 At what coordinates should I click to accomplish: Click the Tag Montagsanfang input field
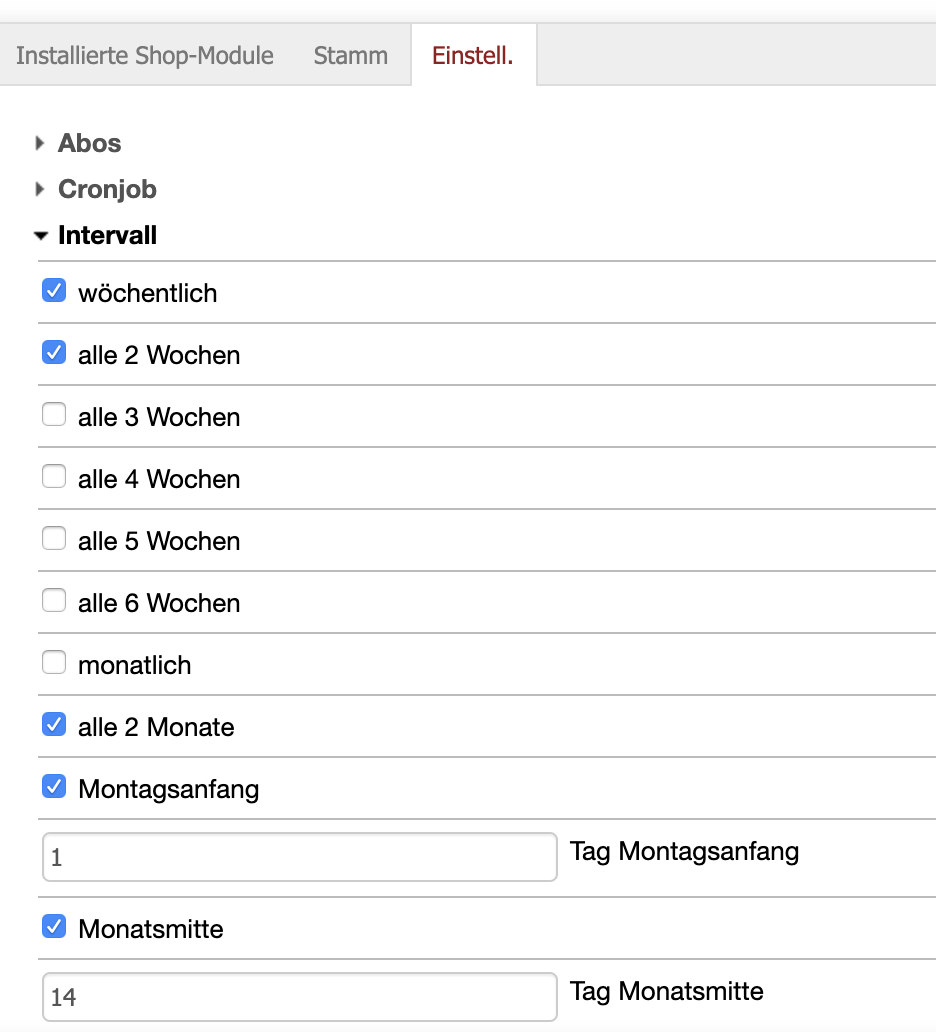pos(299,858)
